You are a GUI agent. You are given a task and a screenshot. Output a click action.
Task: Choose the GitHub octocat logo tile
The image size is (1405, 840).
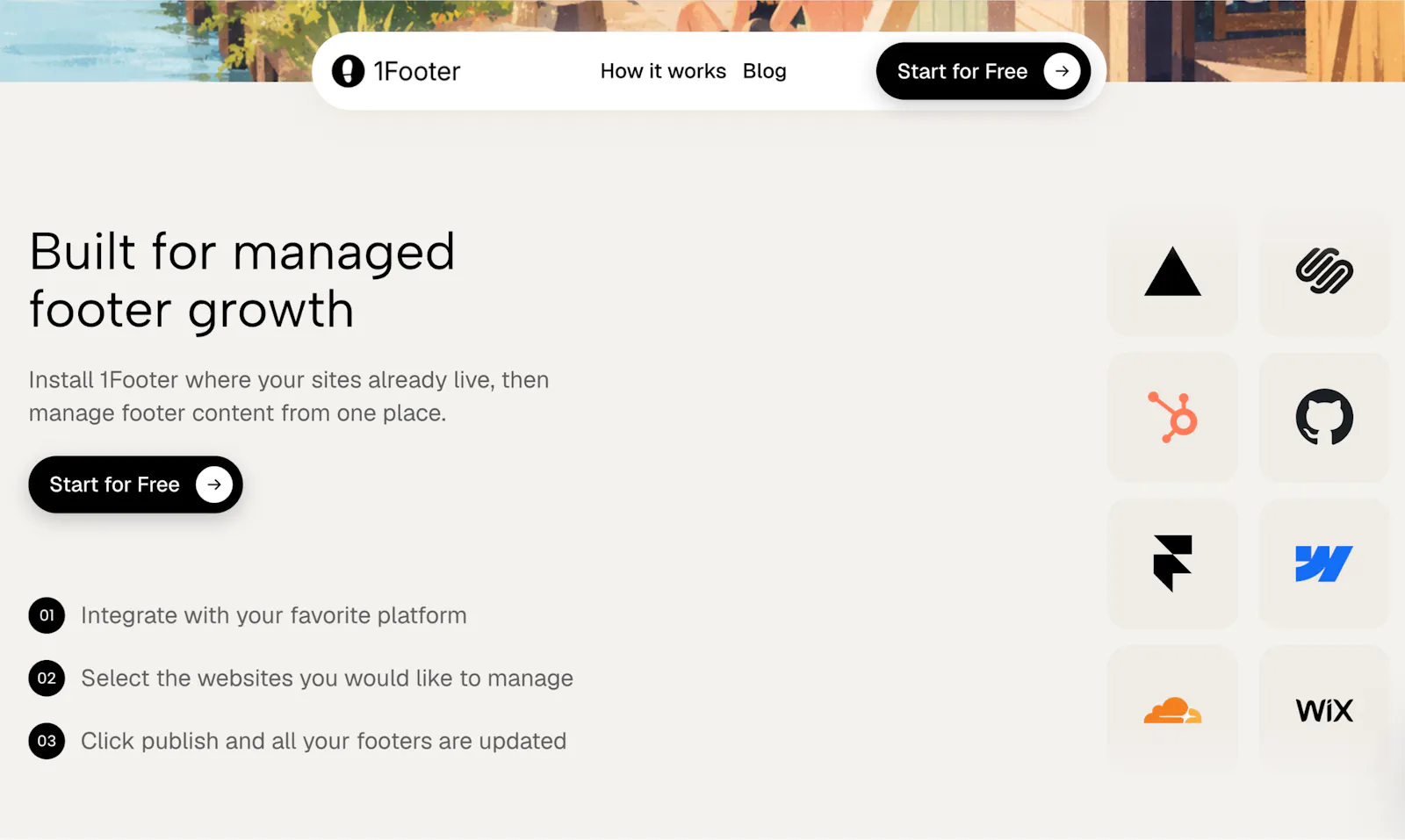(x=1324, y=417)
